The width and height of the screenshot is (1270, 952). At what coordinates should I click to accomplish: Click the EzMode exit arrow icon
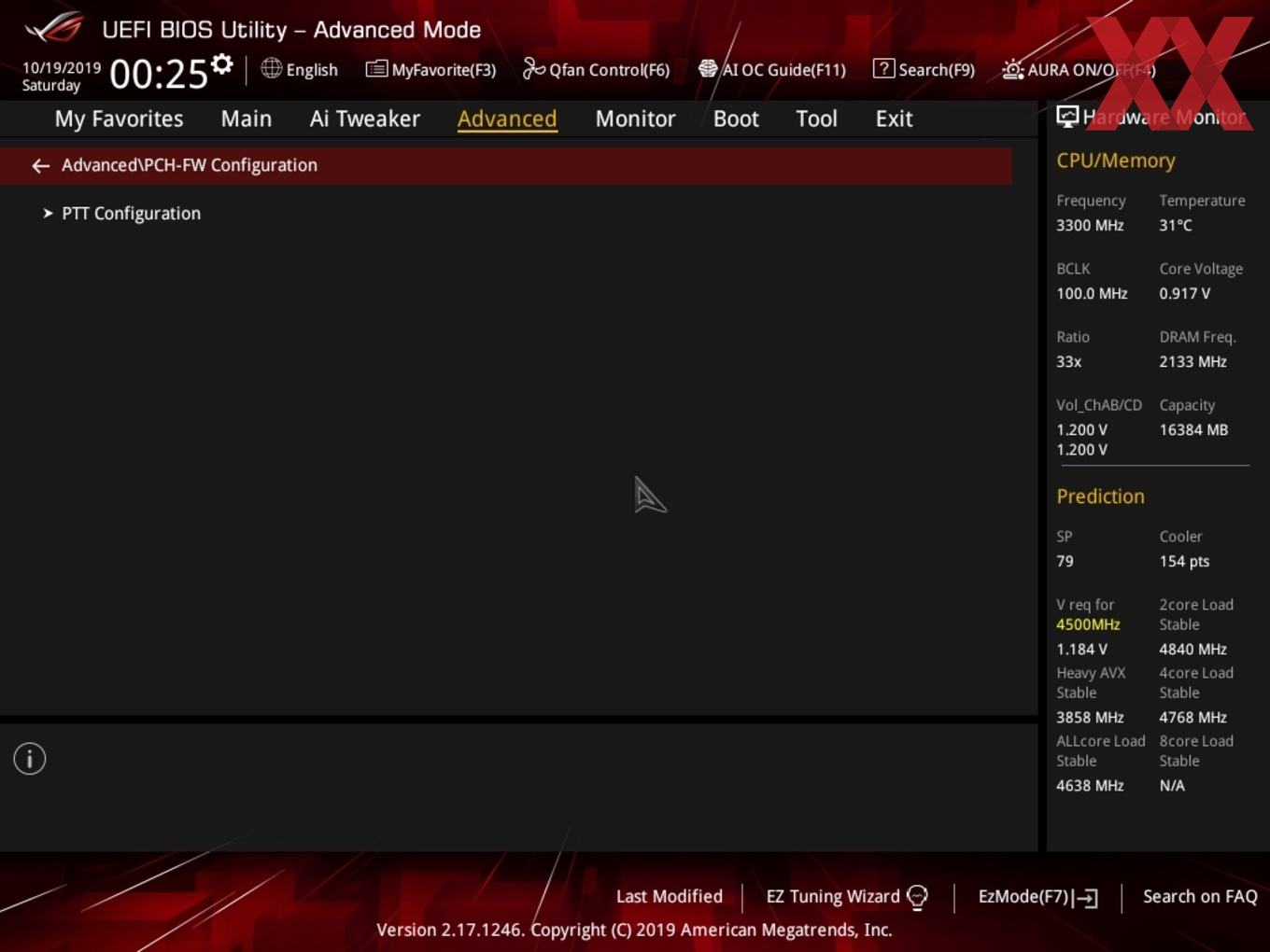pyautogui.click(x=1085, y=898)
